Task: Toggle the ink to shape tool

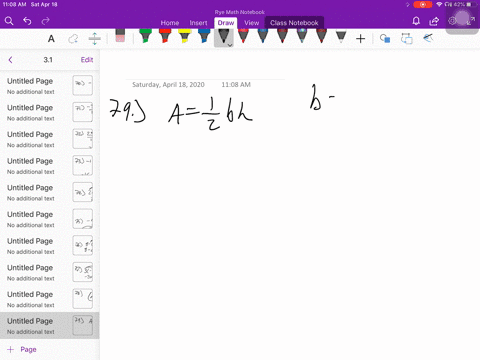Action: tap(385, 39)
